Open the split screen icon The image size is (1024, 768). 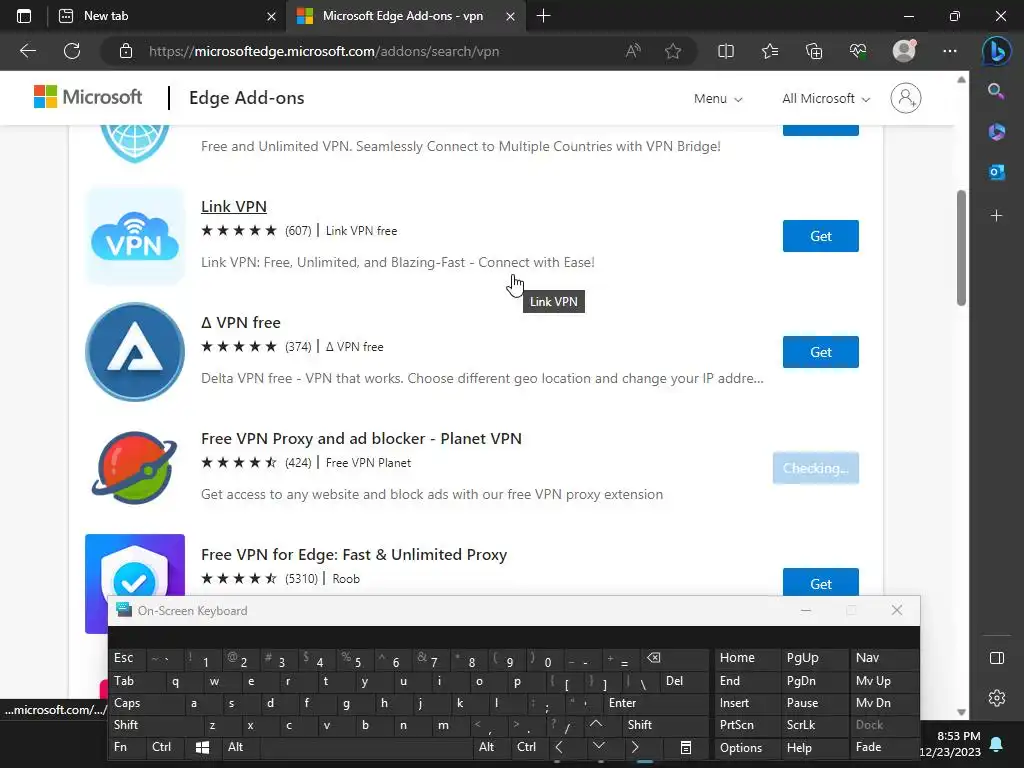[x=726, y=51]
